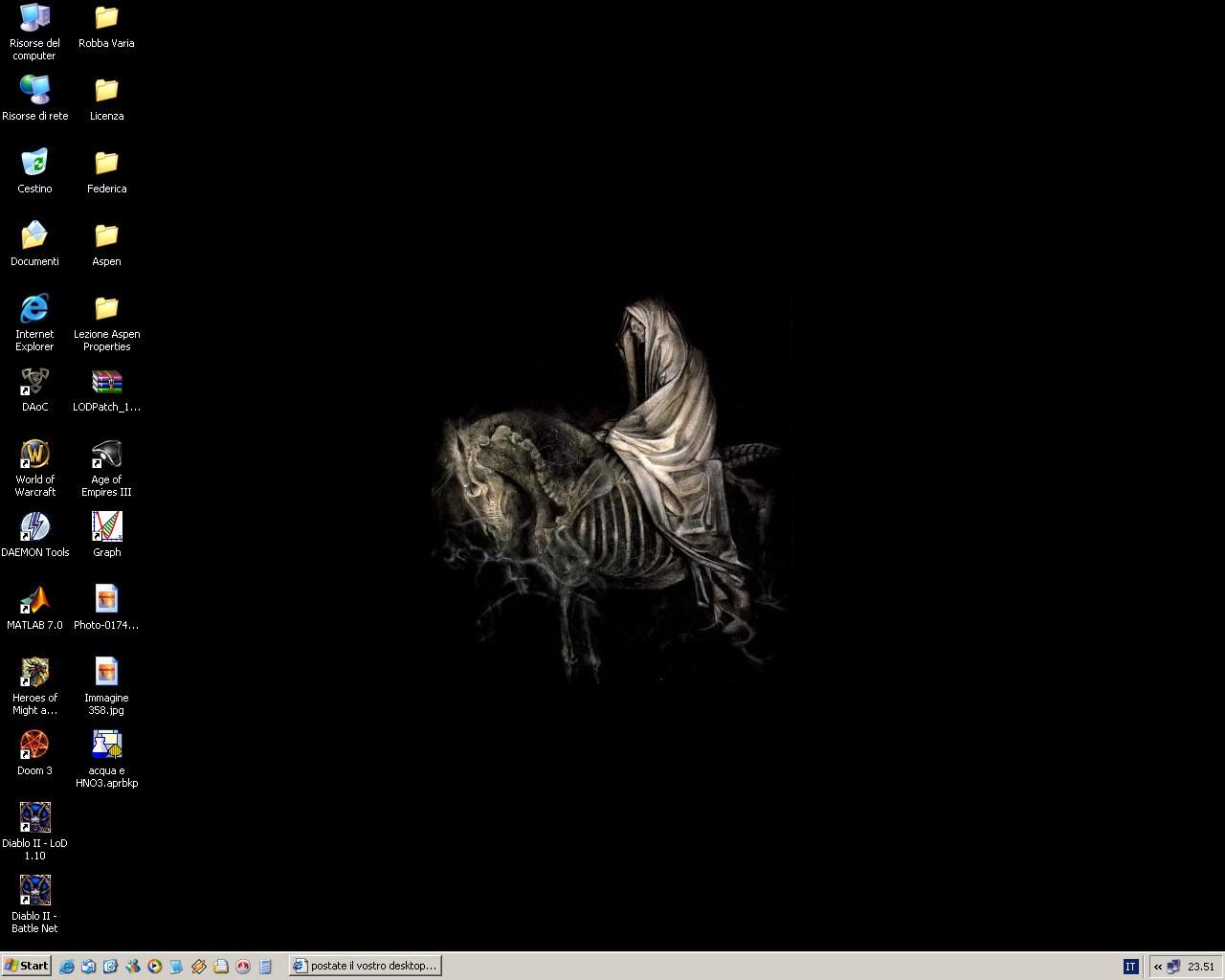Select the Robba Varia folder

tap(106, 26)
